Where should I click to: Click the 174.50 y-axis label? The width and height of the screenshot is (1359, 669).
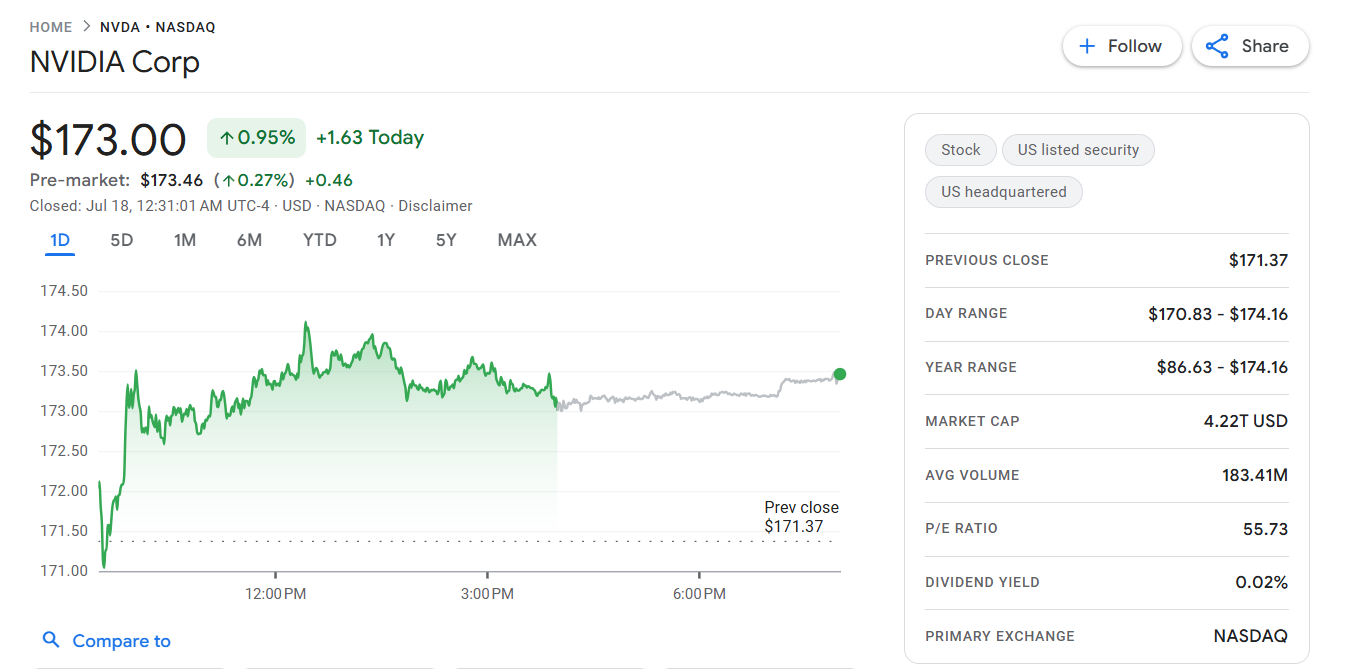(x=64, y=291)
